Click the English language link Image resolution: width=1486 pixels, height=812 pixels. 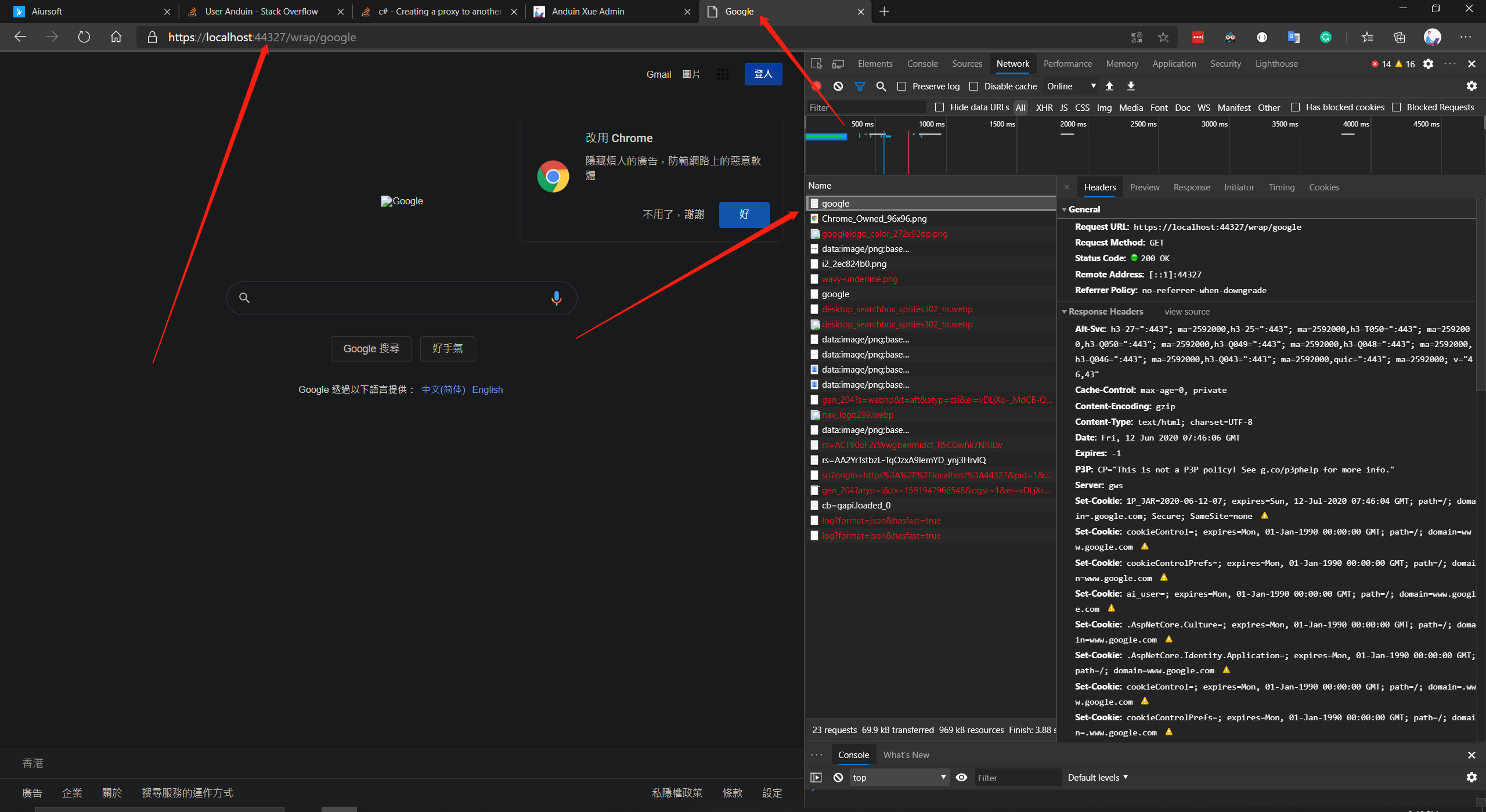pos(487,389)
